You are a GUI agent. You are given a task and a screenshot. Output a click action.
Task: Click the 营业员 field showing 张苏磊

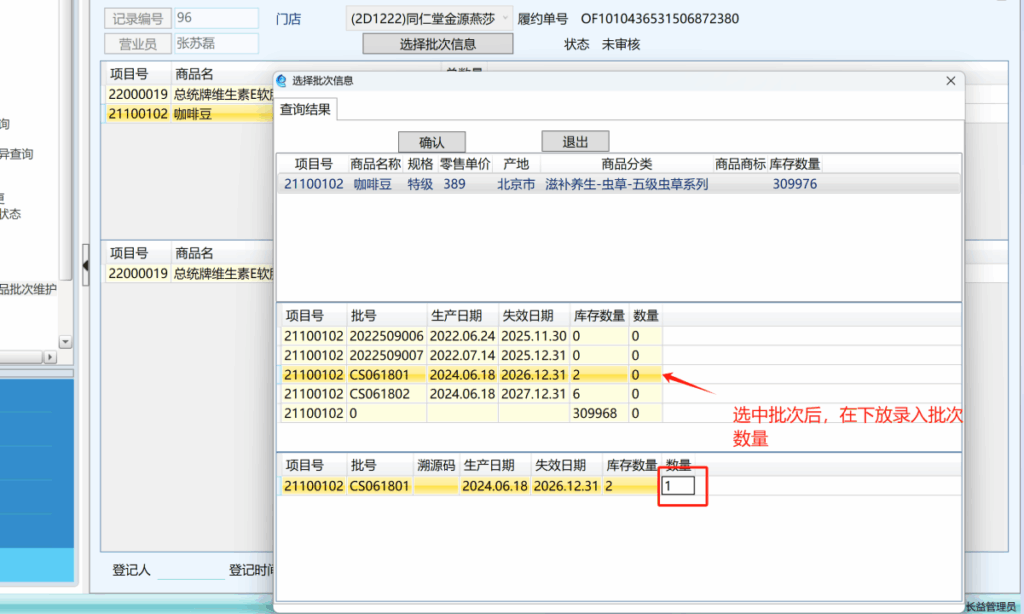click(x=215, y=43)
